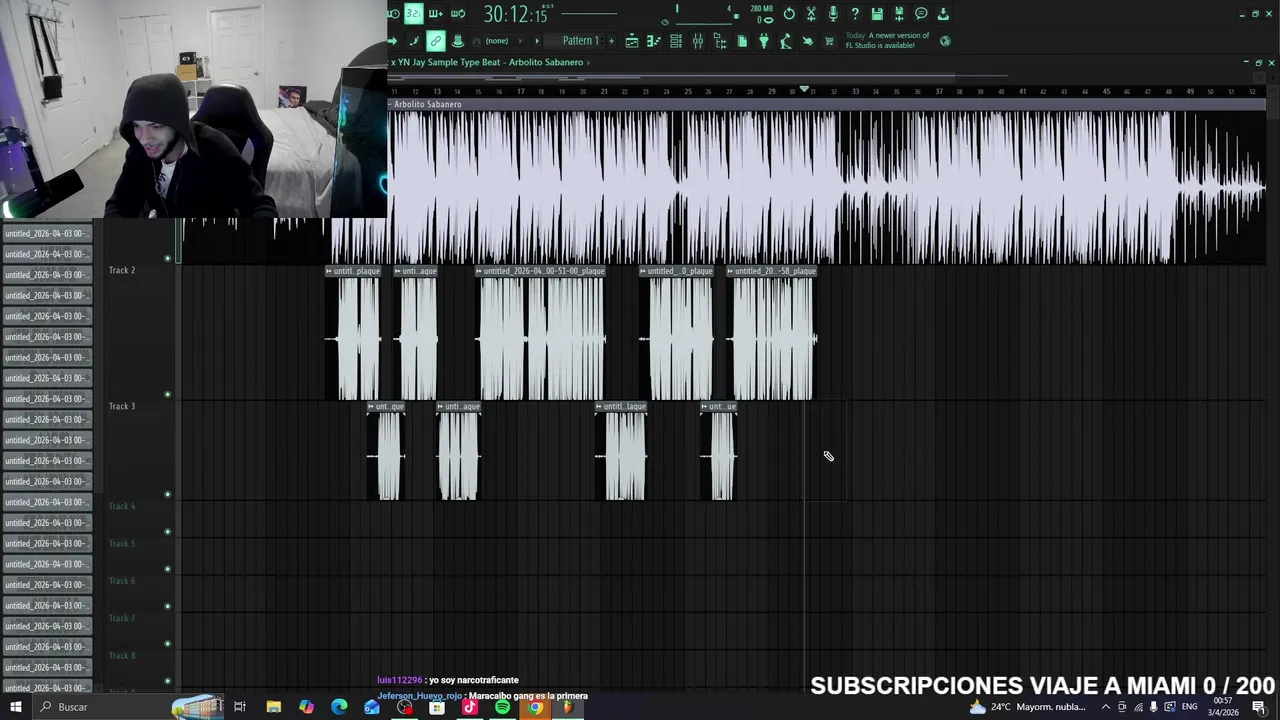Click the multilink controllers stamp icon
The image size is (1280, 720).
pos(458,41)
